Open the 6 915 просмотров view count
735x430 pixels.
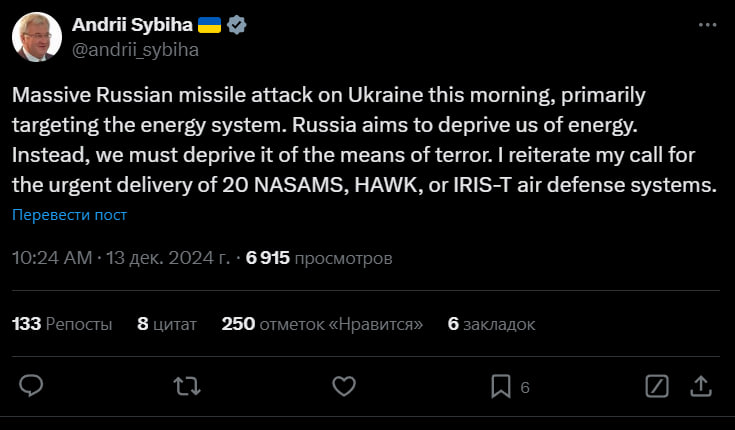[x=319, y=258]
